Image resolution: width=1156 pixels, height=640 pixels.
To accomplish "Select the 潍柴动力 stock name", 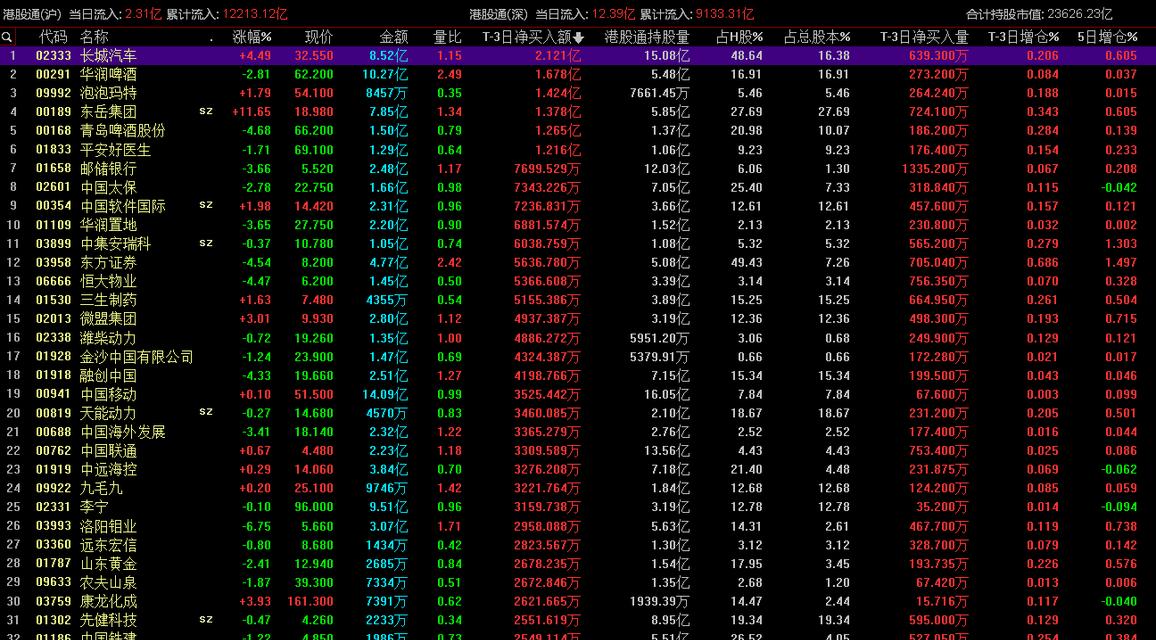I will coord(108,338).
